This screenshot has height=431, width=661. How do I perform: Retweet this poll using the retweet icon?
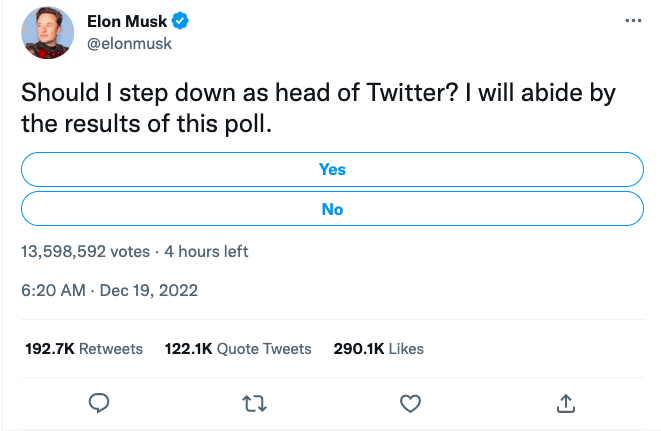[254, 402]
